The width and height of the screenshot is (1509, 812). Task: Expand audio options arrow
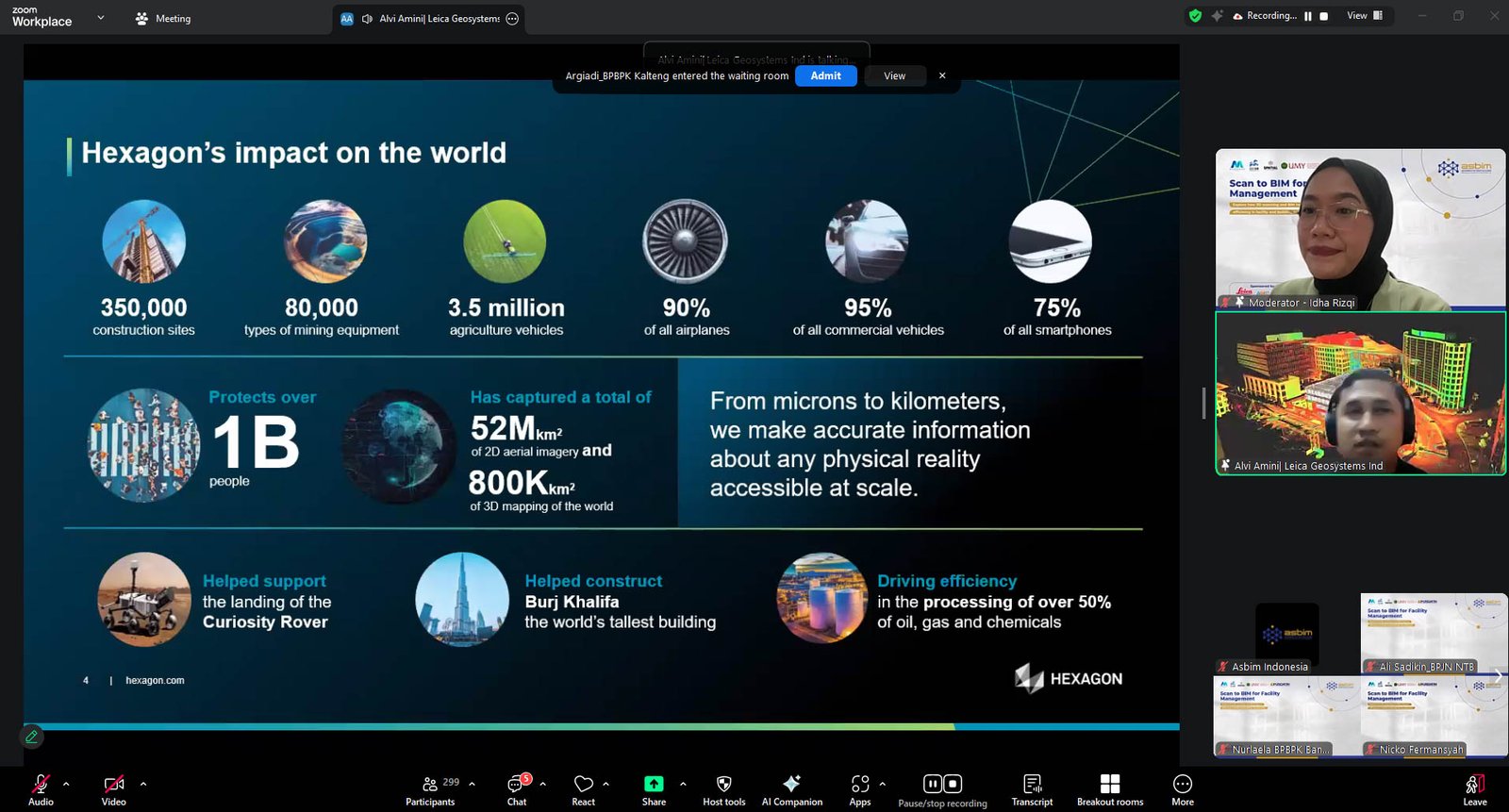point(66,784)
